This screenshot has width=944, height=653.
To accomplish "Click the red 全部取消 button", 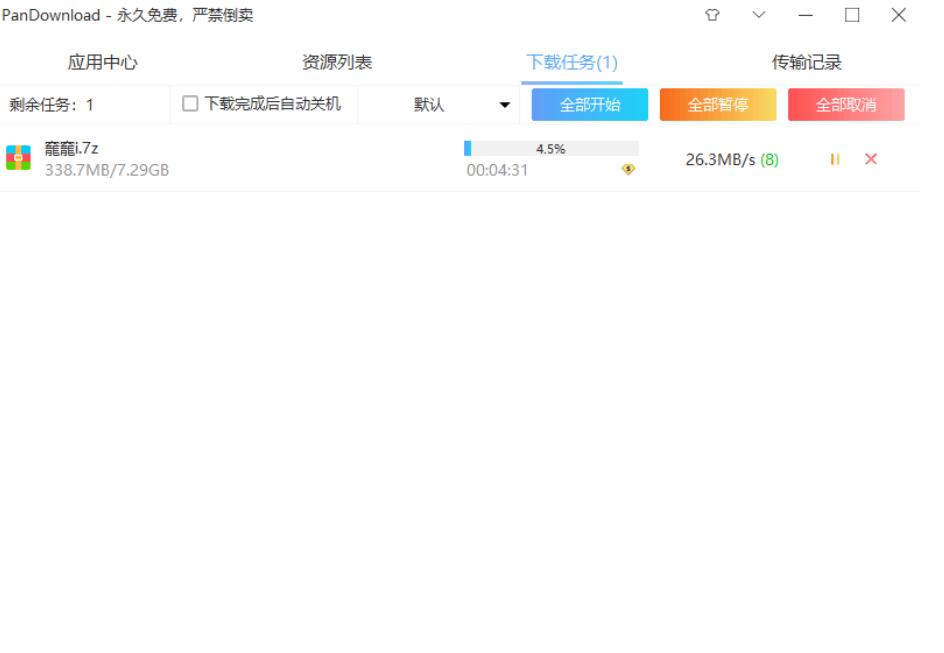I will pyautogui.click(x=846, y=104).
